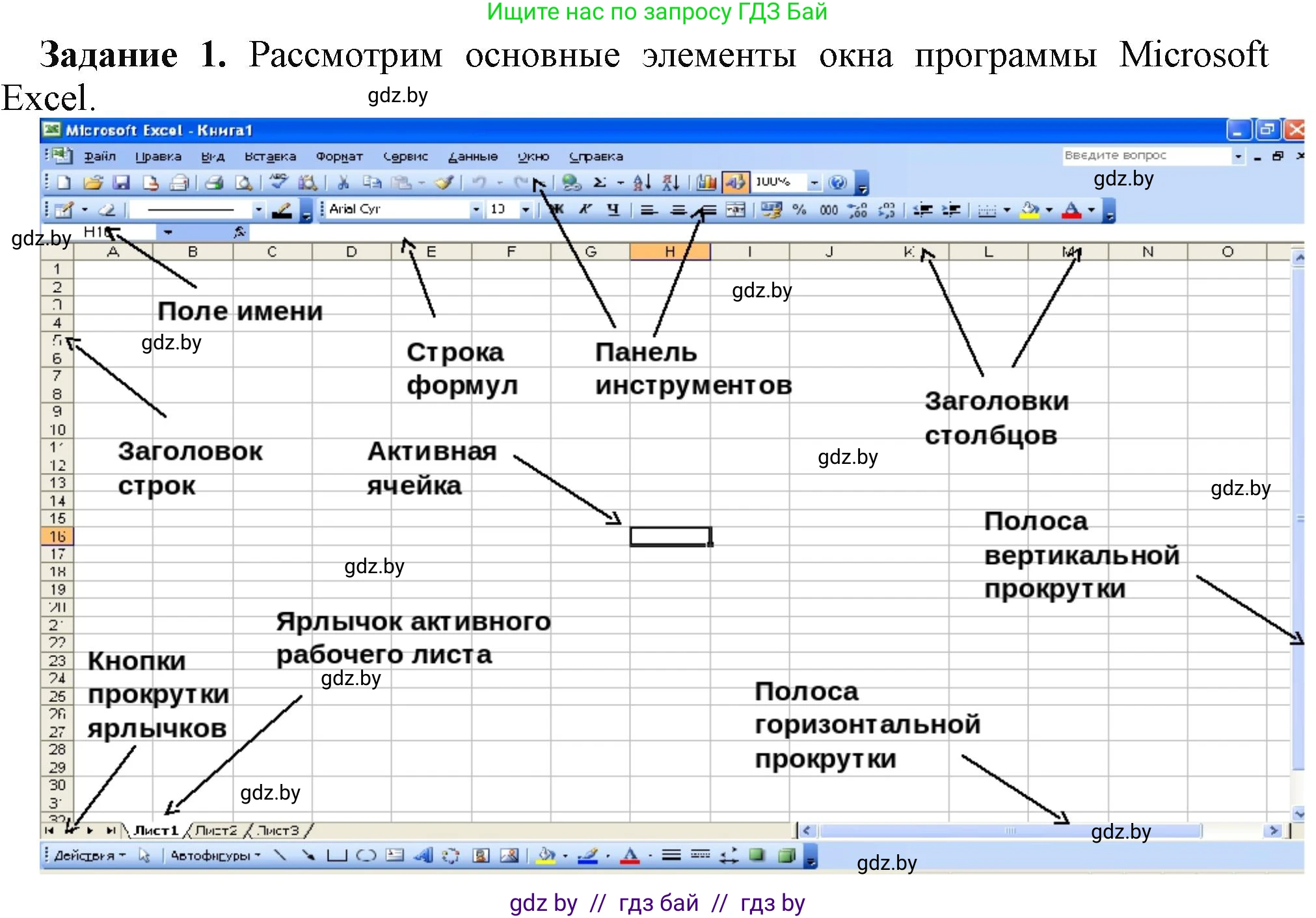Toggle Align Left in formatting toolbar
The width and height of the screenshot is (1316, 918).
[649, 210]
